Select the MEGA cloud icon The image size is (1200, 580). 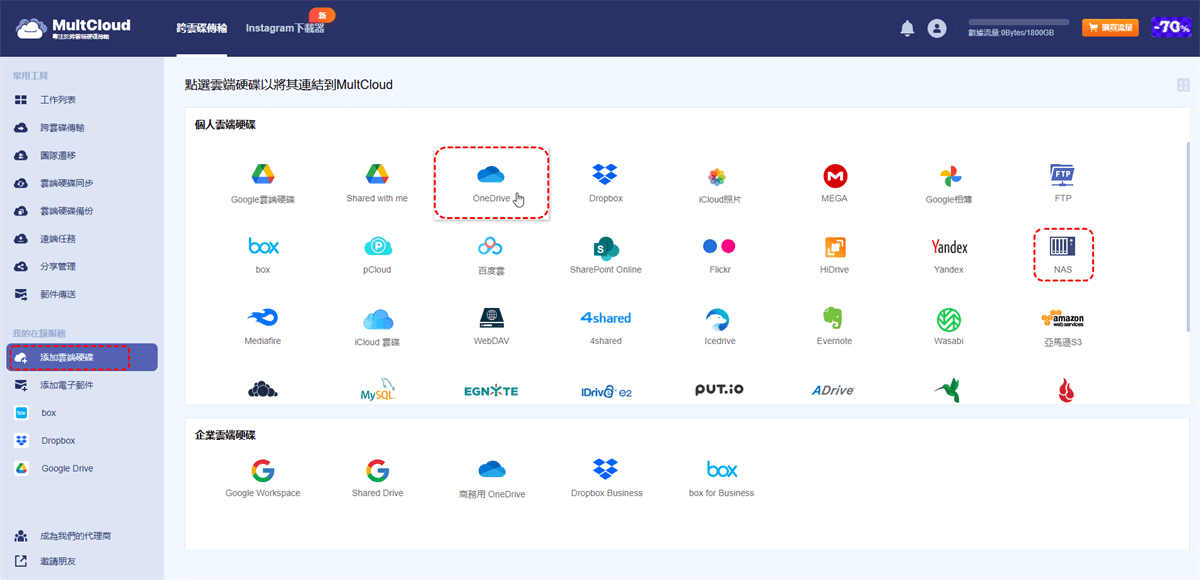(x=834, y=176)
